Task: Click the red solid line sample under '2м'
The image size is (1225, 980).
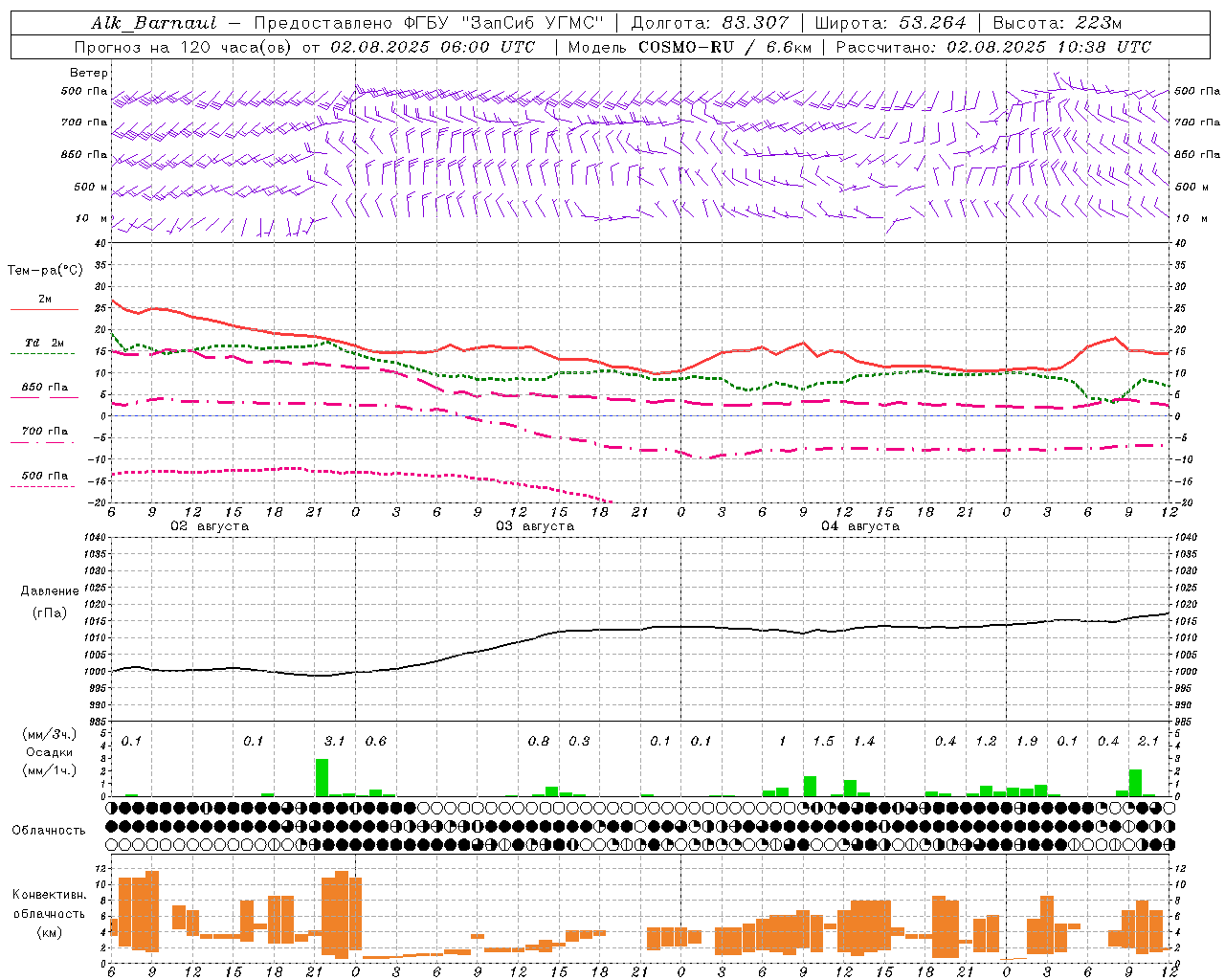Action: (x=44, y=310)
